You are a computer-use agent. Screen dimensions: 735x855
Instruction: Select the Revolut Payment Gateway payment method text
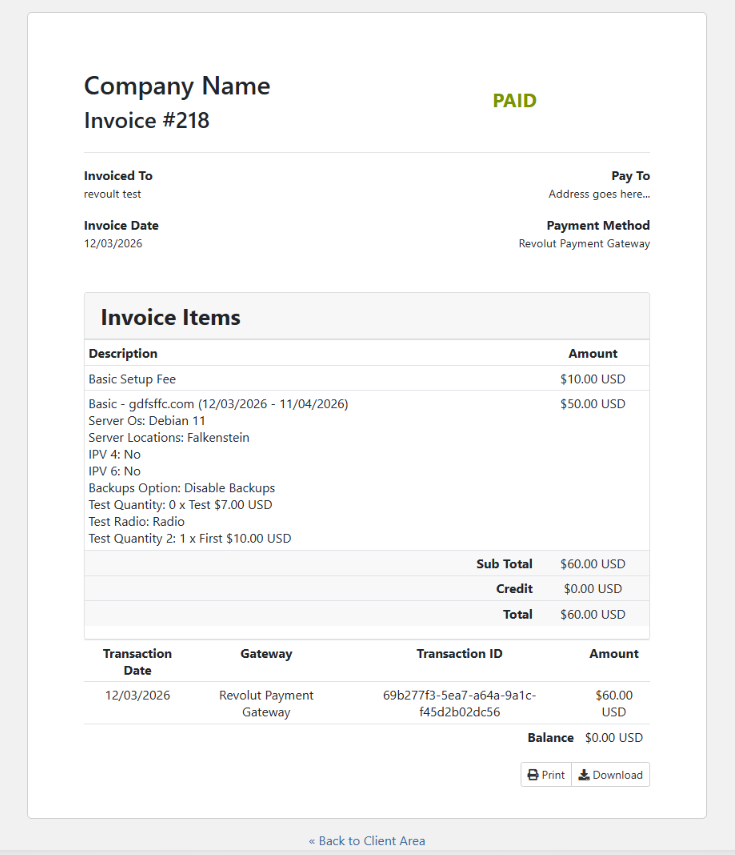tap(584, 244)
